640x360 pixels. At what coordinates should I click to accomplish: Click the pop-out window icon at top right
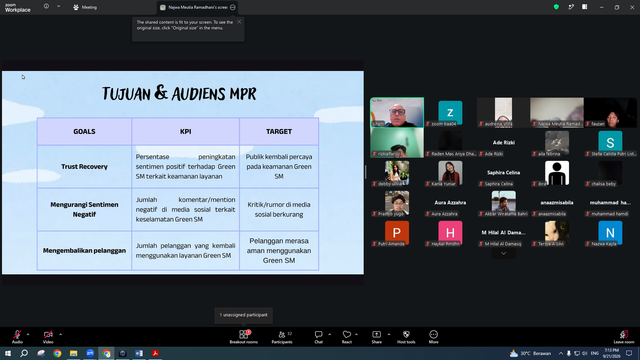click(571, 7)
